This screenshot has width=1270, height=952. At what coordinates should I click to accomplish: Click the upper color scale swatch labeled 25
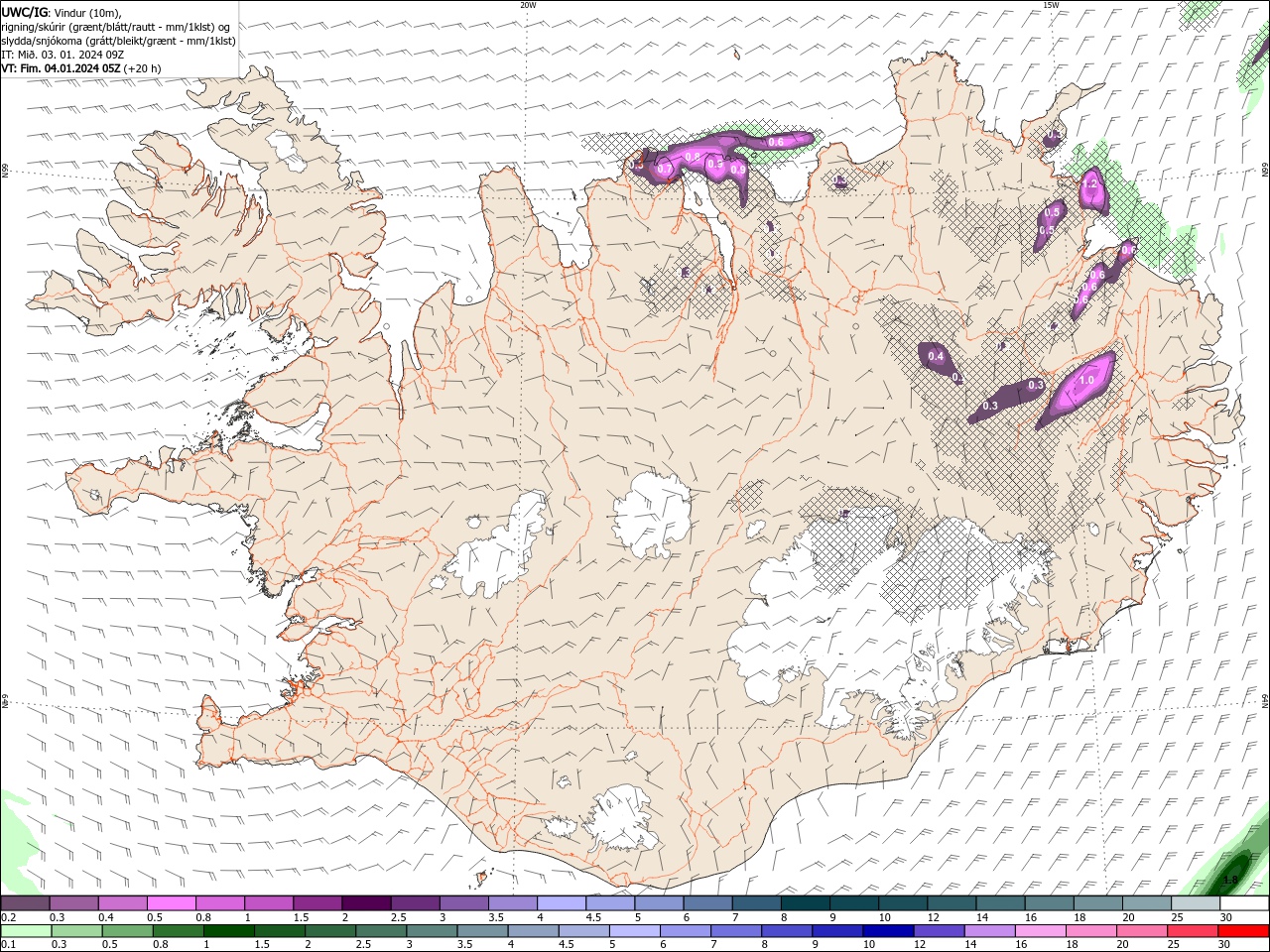pos(1197,902)
